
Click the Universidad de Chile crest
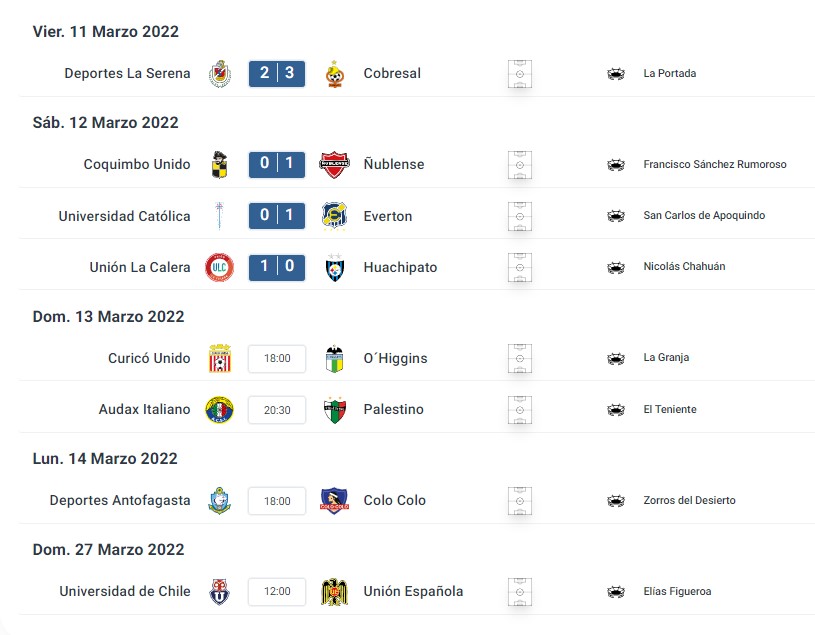point(219,592)
